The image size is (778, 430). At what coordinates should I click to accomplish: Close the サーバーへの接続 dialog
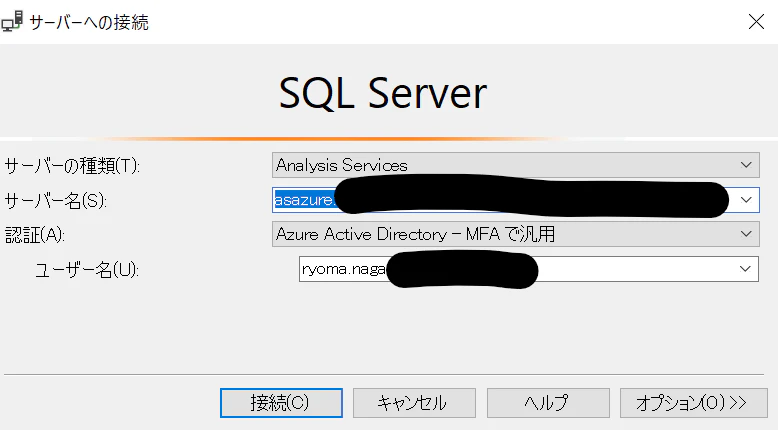(756, 21)
